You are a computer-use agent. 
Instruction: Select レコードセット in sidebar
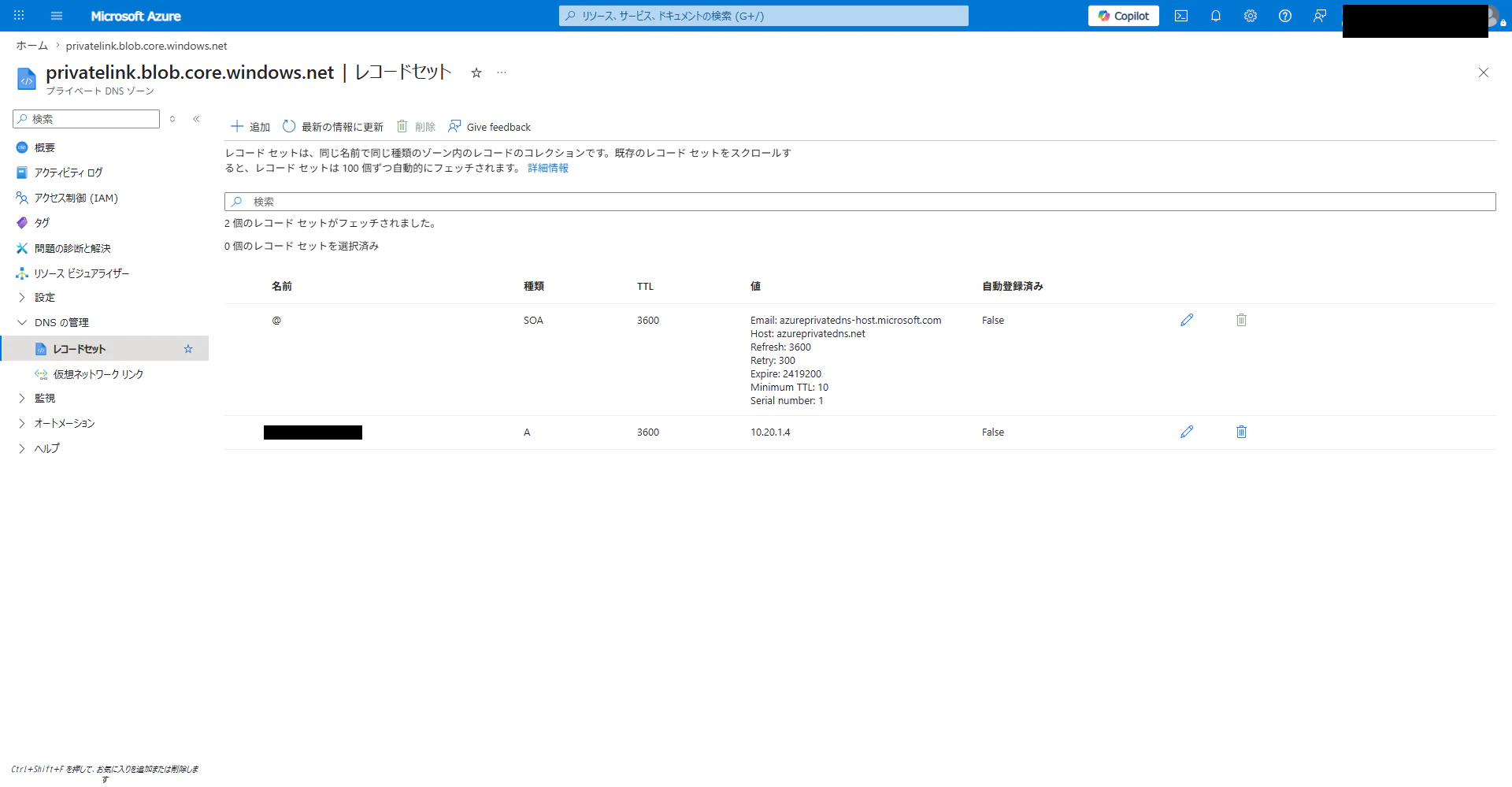80,349
